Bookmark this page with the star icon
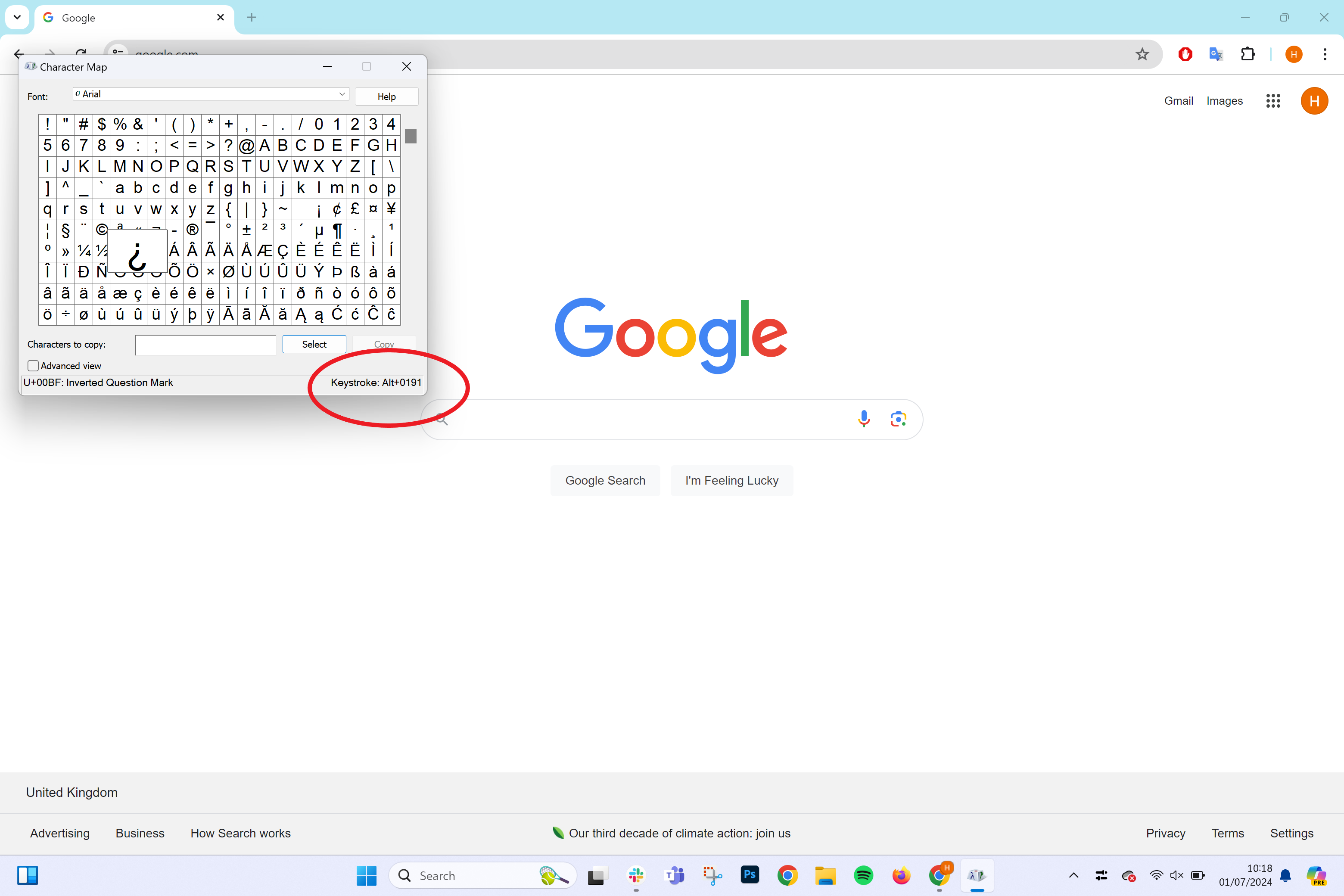 (1142, 54)
